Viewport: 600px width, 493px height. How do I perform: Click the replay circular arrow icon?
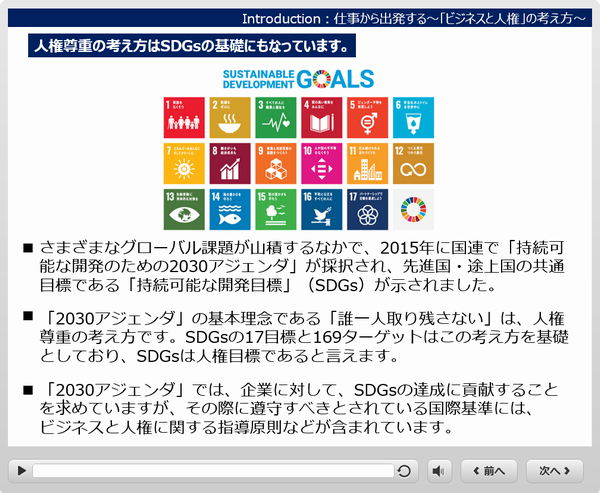[404, 471]
